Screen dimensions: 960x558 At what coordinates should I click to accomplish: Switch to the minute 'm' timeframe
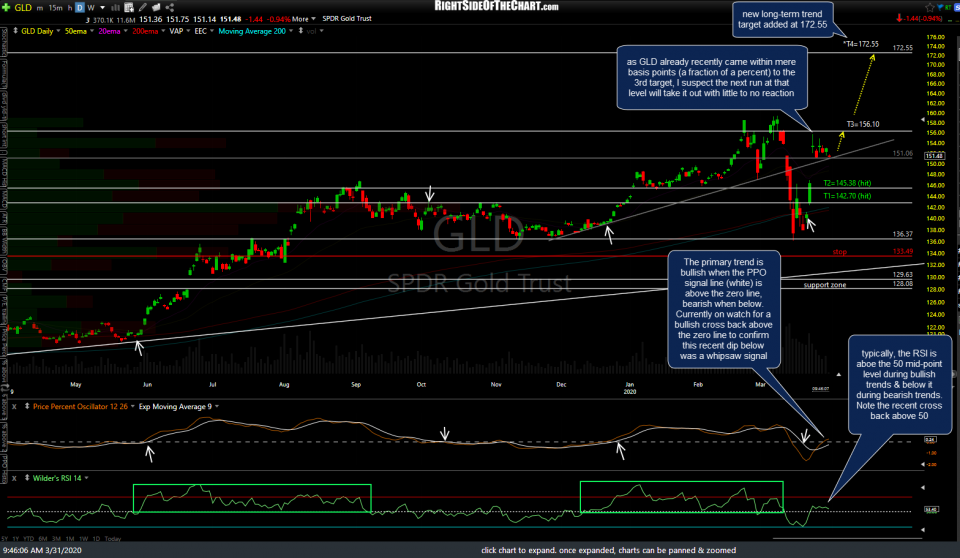tap(40, 8)
